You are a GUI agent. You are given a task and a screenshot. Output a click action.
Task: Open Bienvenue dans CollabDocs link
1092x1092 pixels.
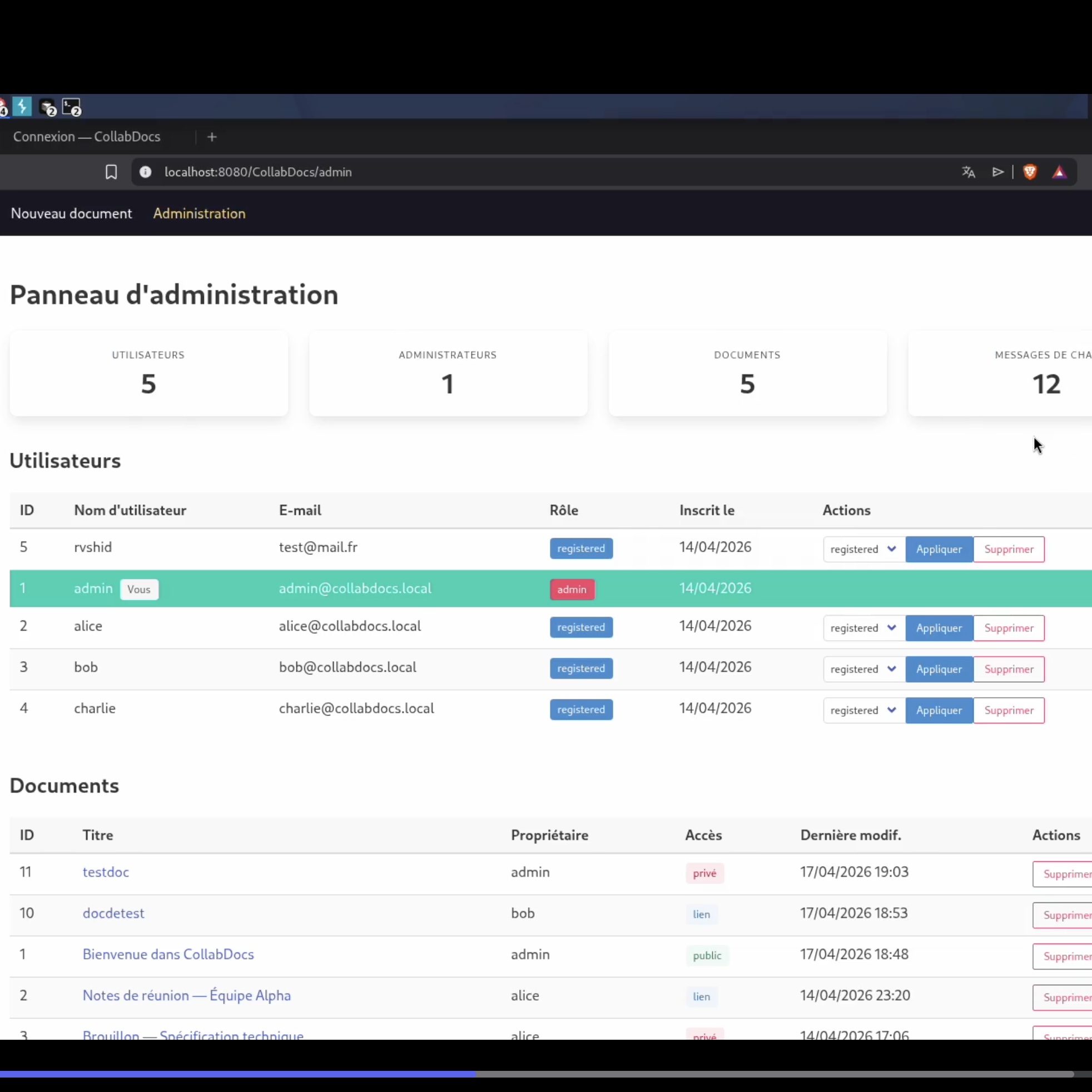(x=168, y=955)
